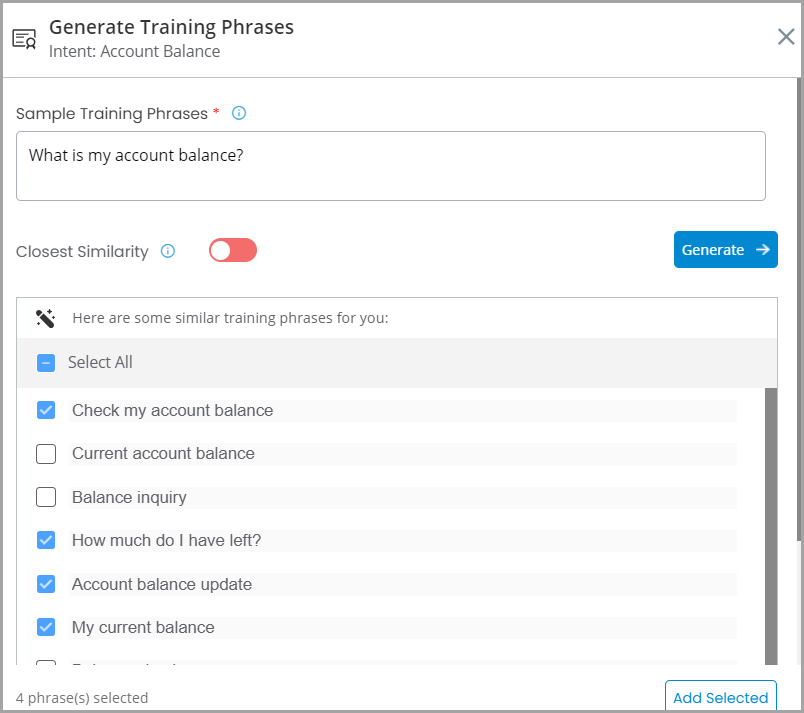The image size is (804, 713).
Task: Uncheck "My current balance" checkbox
Action: (46, 627)
